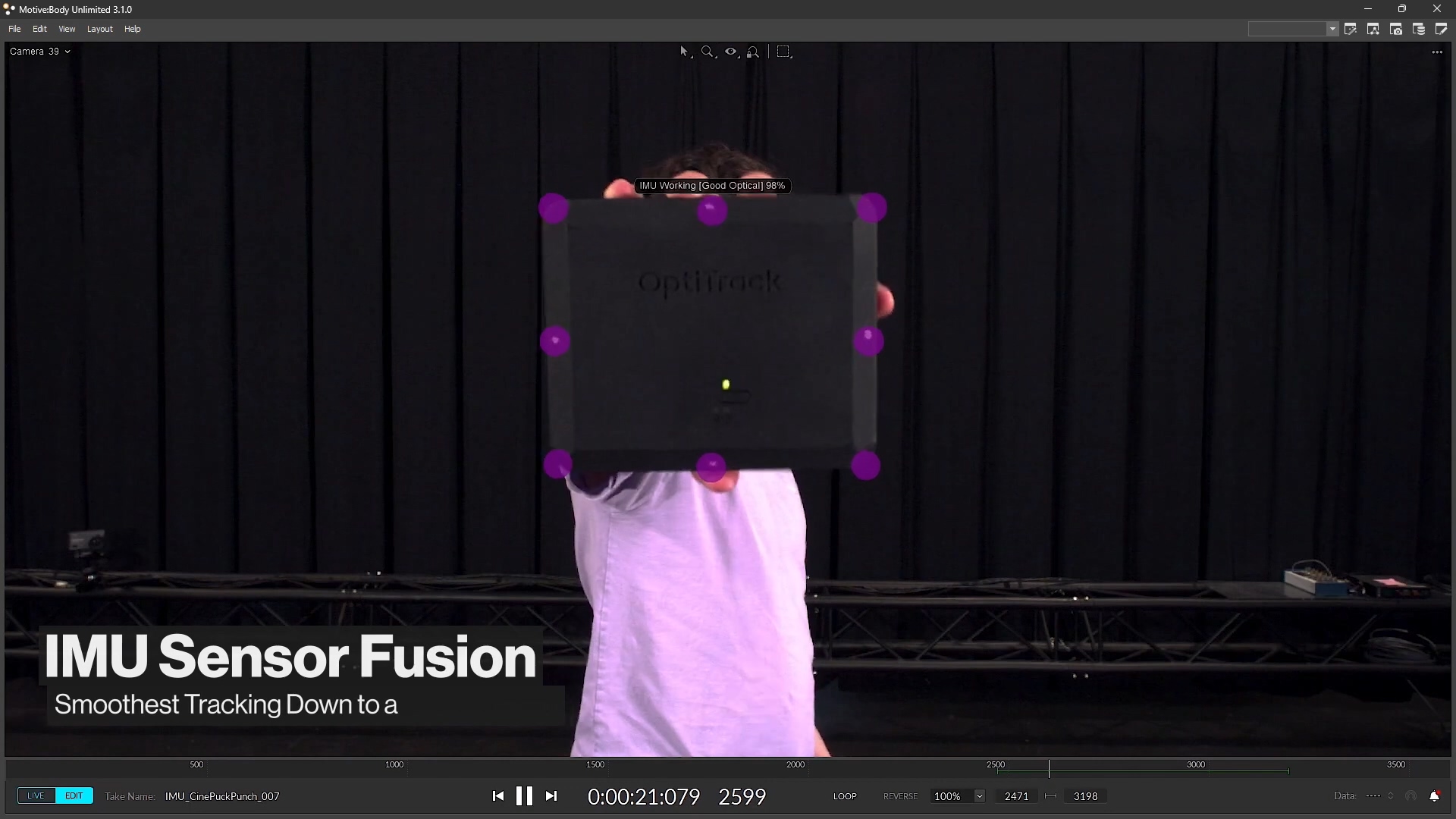Click the start frame field 2471
The height and width of the screenshot is (819, 1456).
[x=1016, y=796]
